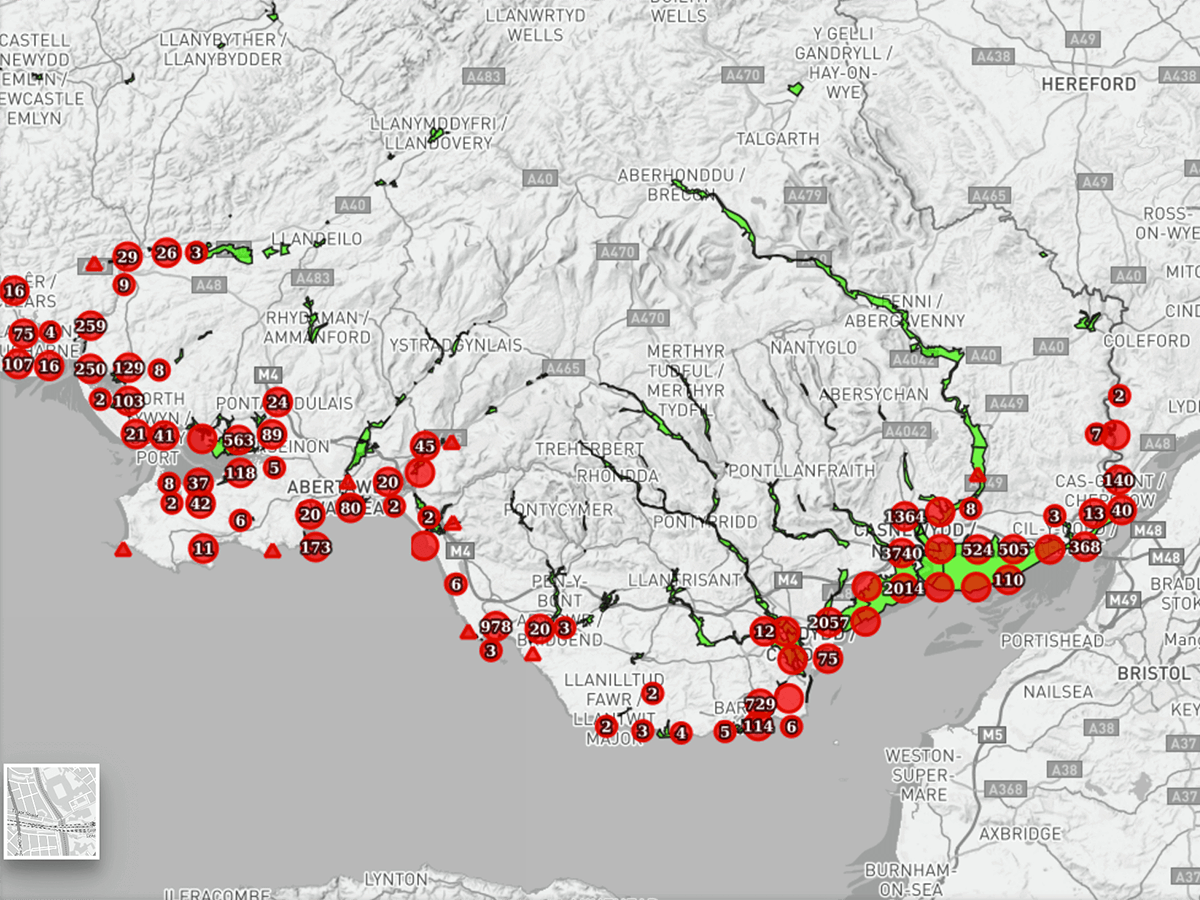Screen dimensions: 1200x900
Task: Select the 2057 cluster near Caerdydd
Action: click(x=830, y=623)
